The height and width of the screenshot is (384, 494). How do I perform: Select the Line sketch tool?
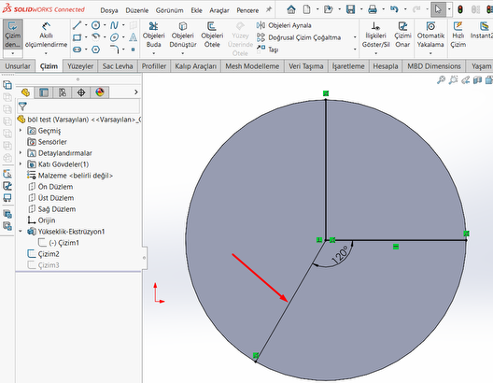coord(77,25)
